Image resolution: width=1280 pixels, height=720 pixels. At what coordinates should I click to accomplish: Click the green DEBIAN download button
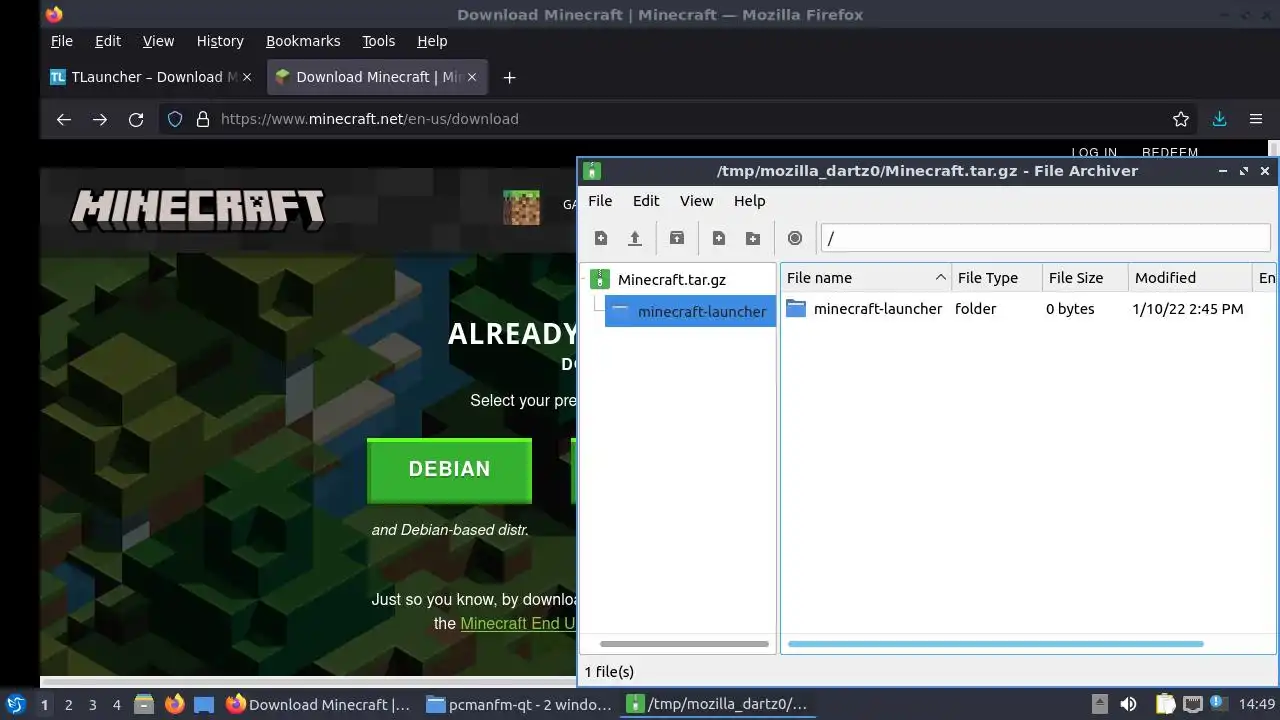449,469
